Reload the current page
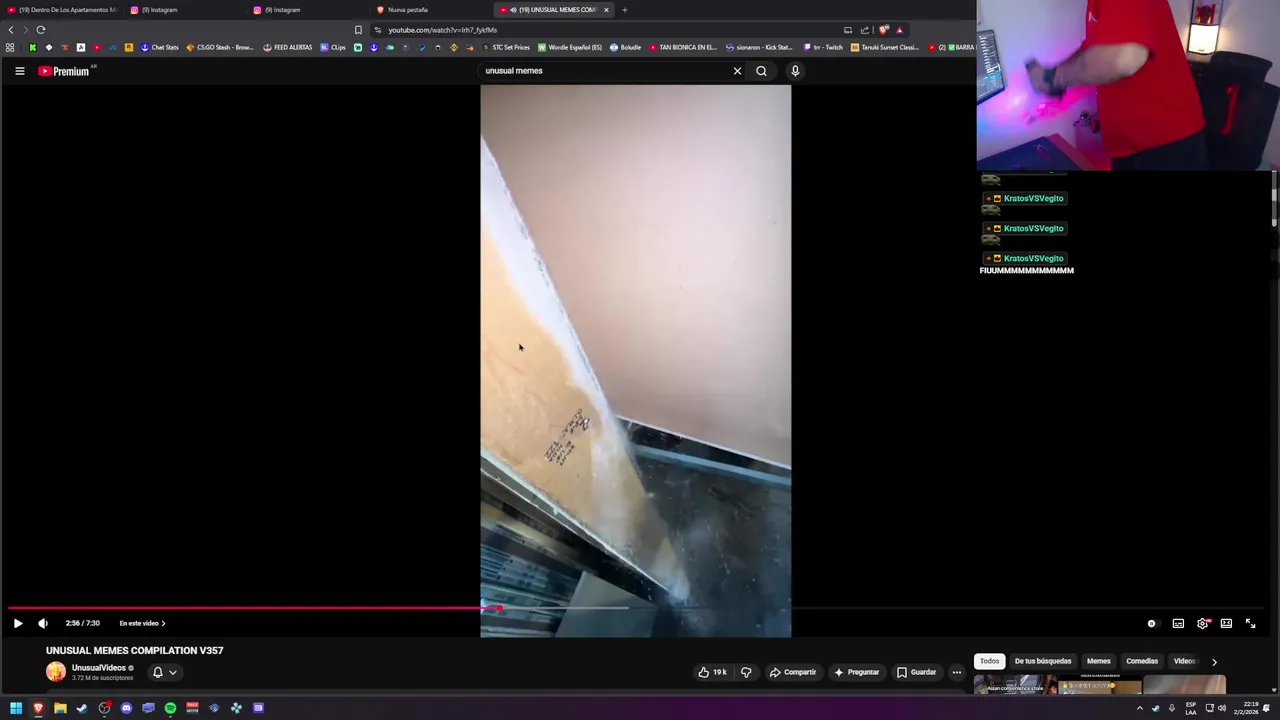The image size is (1280, 720). pyautogui.click(x=41, y=30)
